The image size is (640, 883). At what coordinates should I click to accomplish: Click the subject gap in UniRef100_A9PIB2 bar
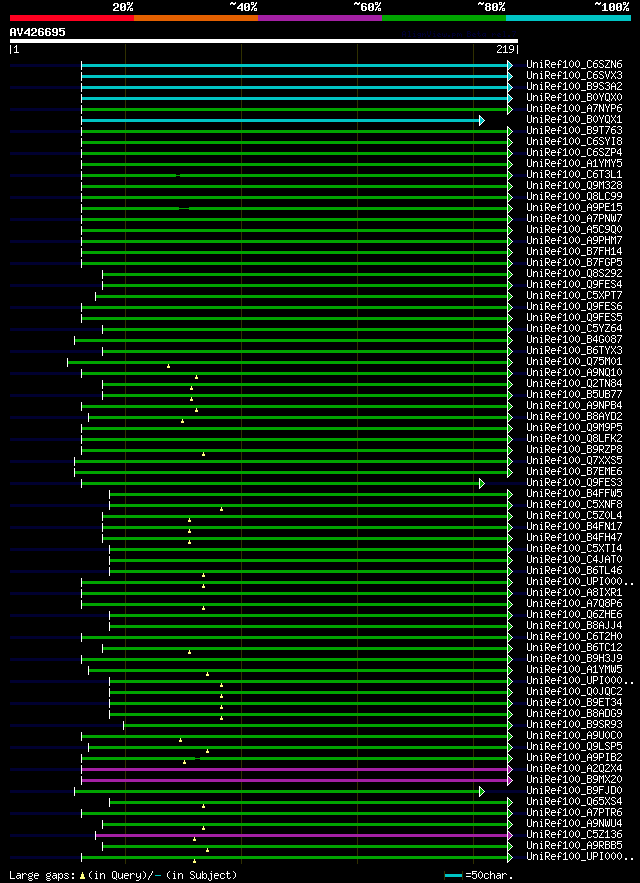click(198, 759)
